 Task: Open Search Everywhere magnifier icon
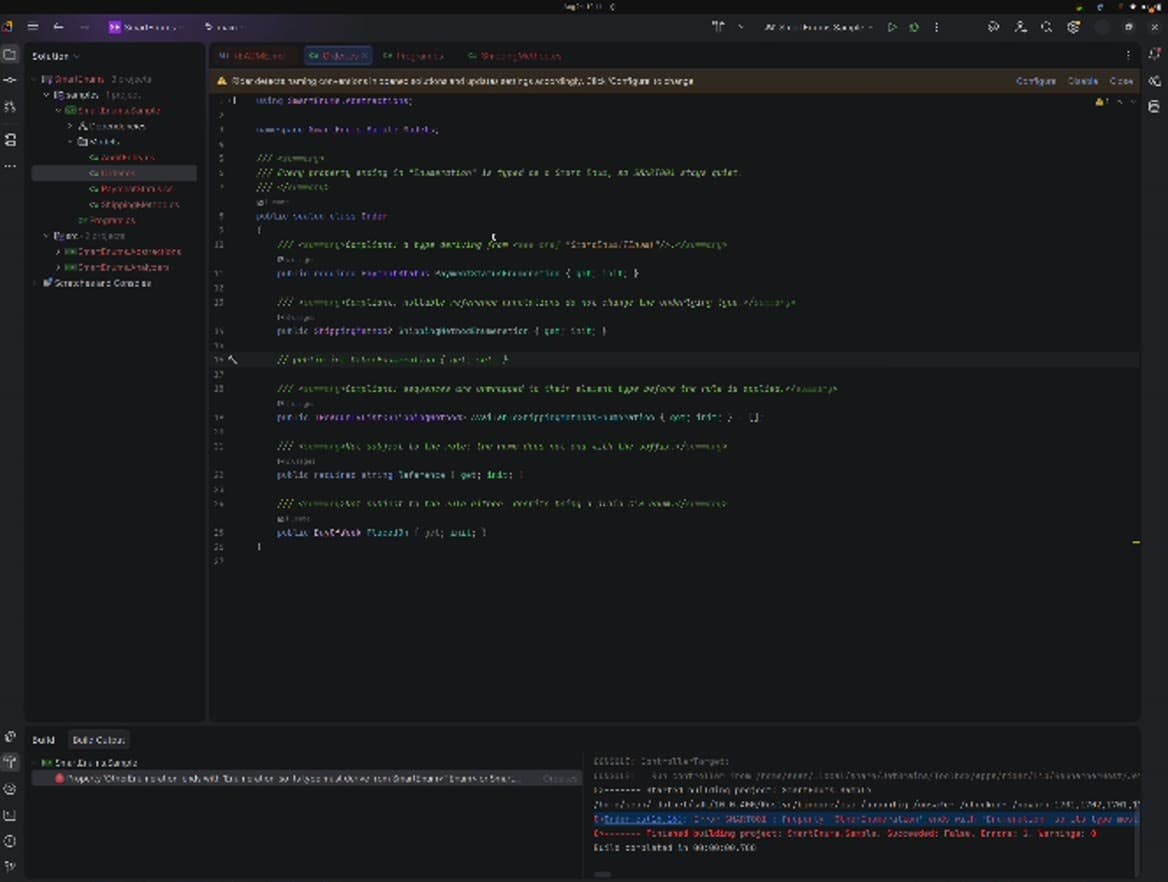(1047, 27)
